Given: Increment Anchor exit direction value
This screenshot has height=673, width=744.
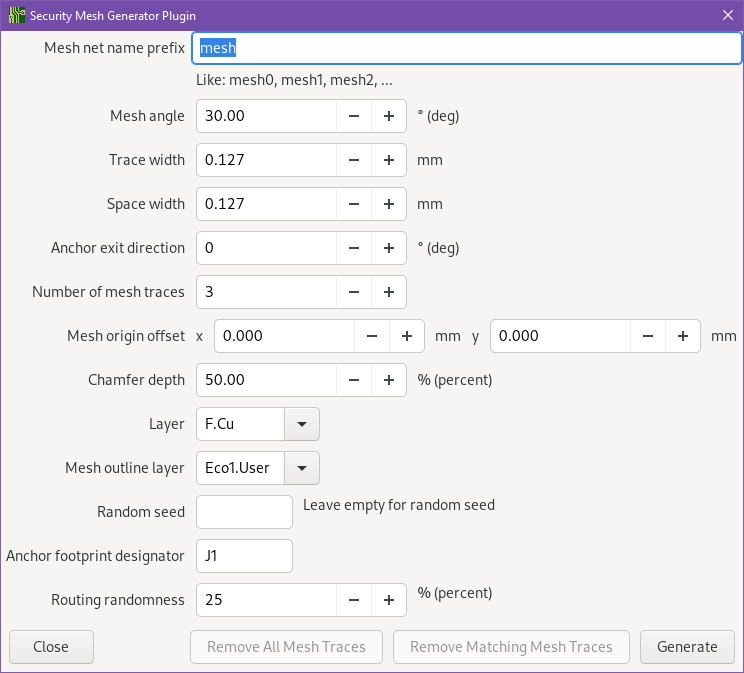Looking at the screenshot, I should coord(389,248).
